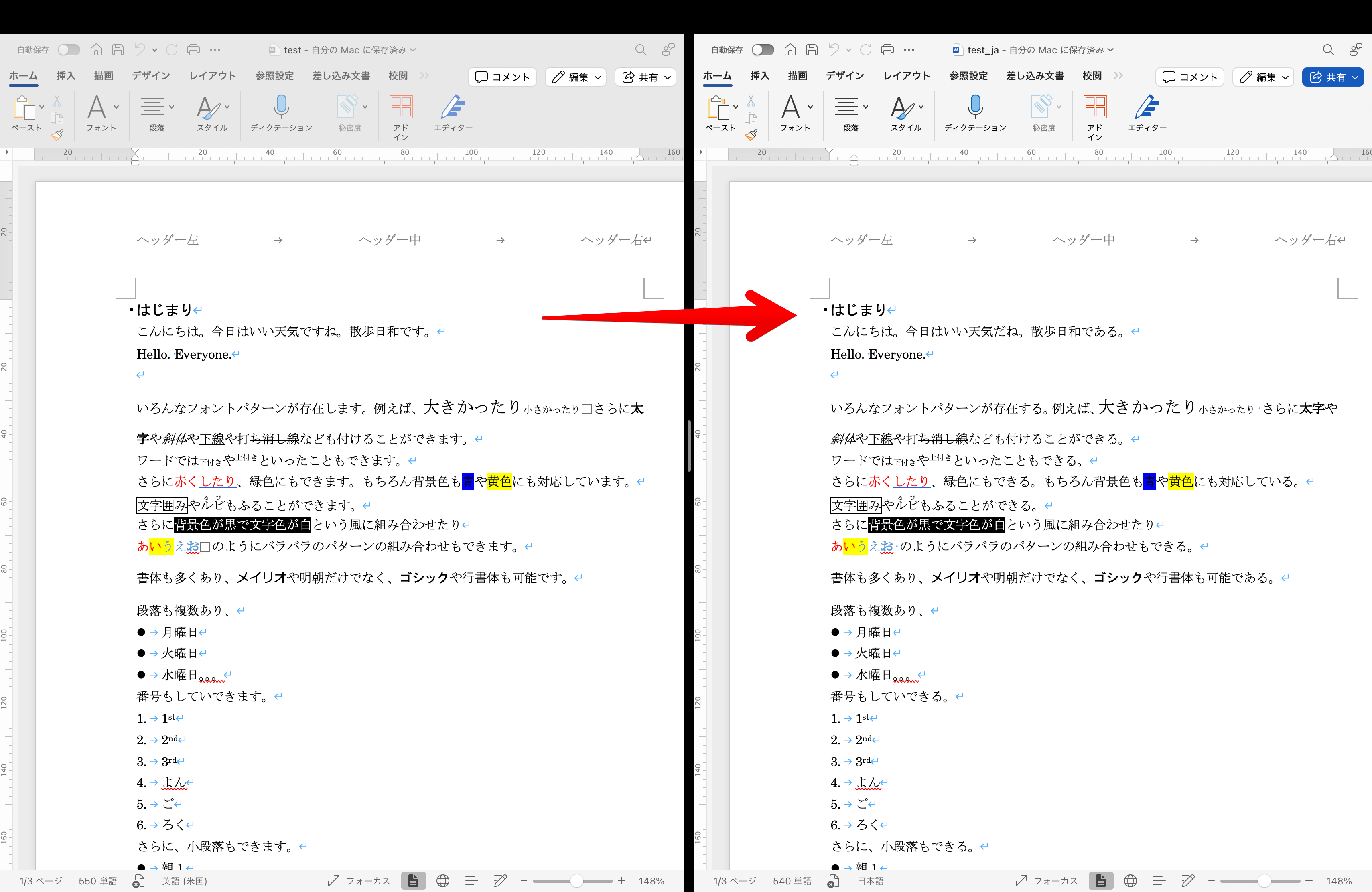Click 英語 (米国) language in left status bar
This screenshot has height=892, width=1372.
tap(185, 881)
